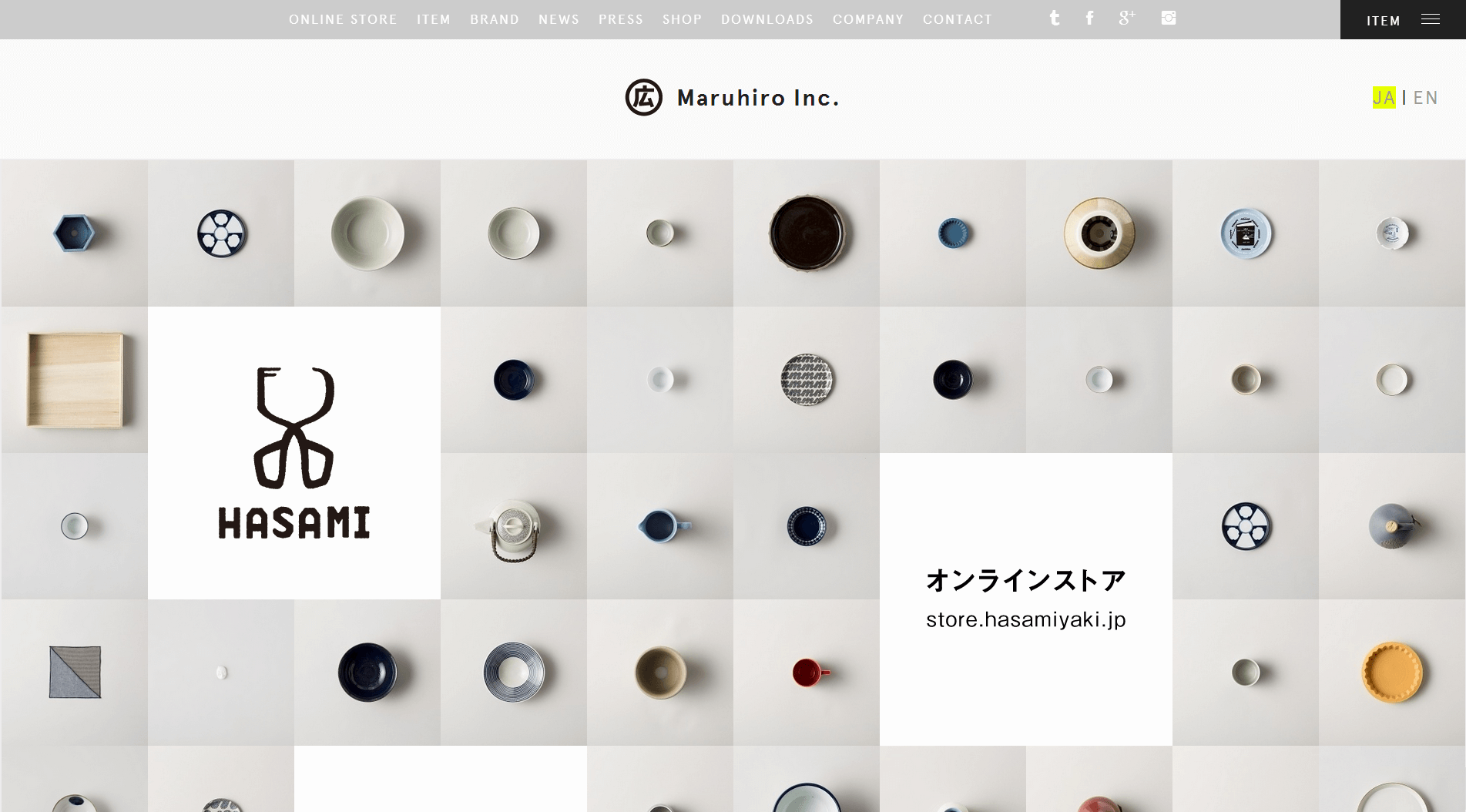Open the DOWNLOADS navigation link
This screenshot has height=812, width=1466.
coord(767,19)
